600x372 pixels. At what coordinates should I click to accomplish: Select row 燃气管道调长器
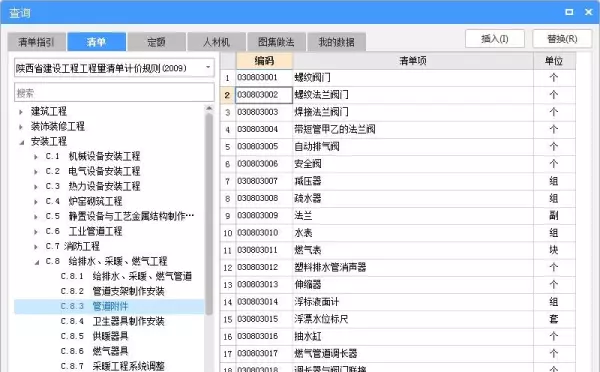point(398,353)
